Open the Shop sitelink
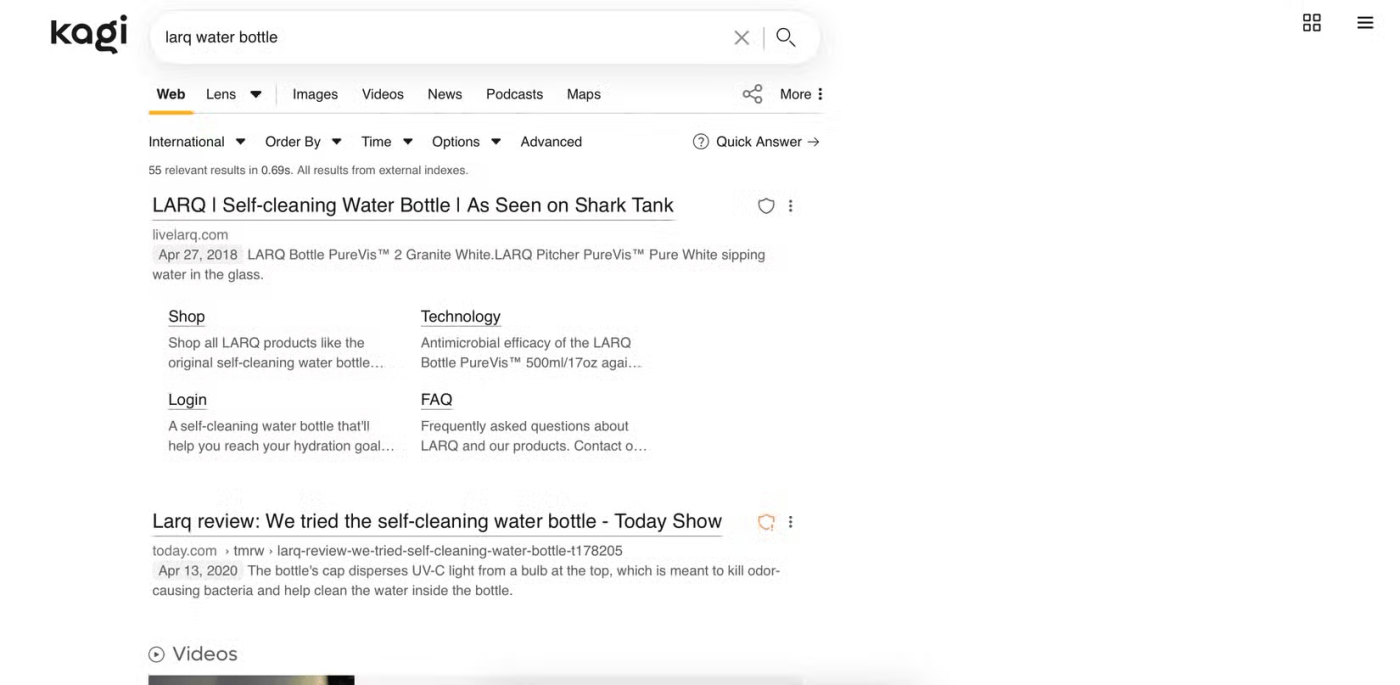The height and width of the screenshot is (685, 1400). click(186, 316)
